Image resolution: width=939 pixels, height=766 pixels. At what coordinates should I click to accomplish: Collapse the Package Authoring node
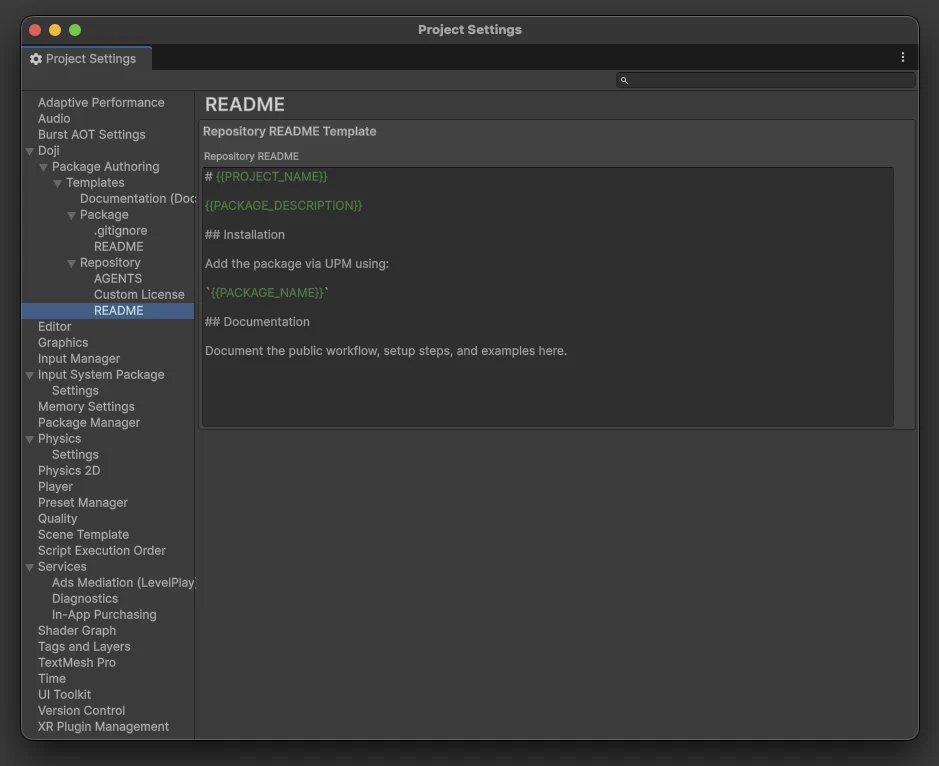tap(43, 168)
